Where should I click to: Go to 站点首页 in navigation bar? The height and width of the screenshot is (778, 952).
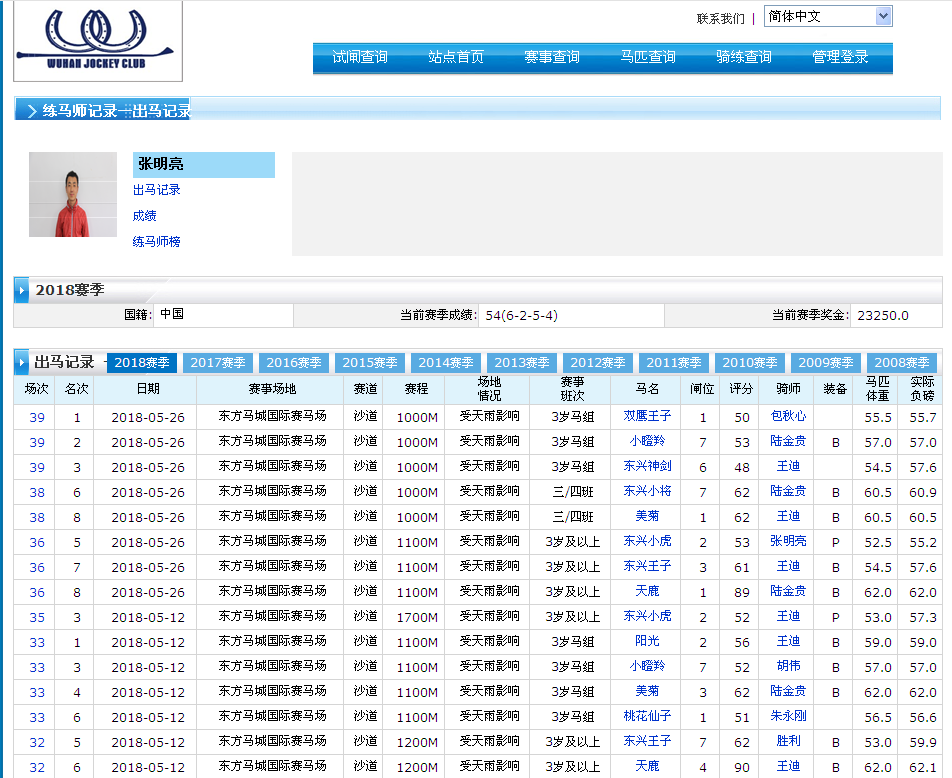tap(456, 57)
